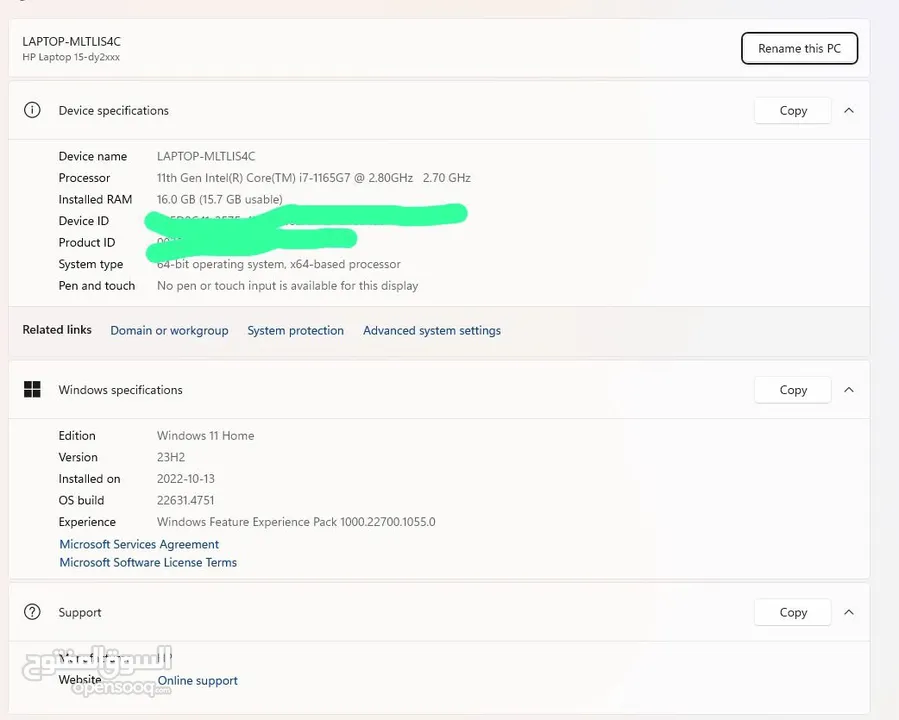Collapse the Support section chevron
The image size is (899, 720).
point(849,612)
